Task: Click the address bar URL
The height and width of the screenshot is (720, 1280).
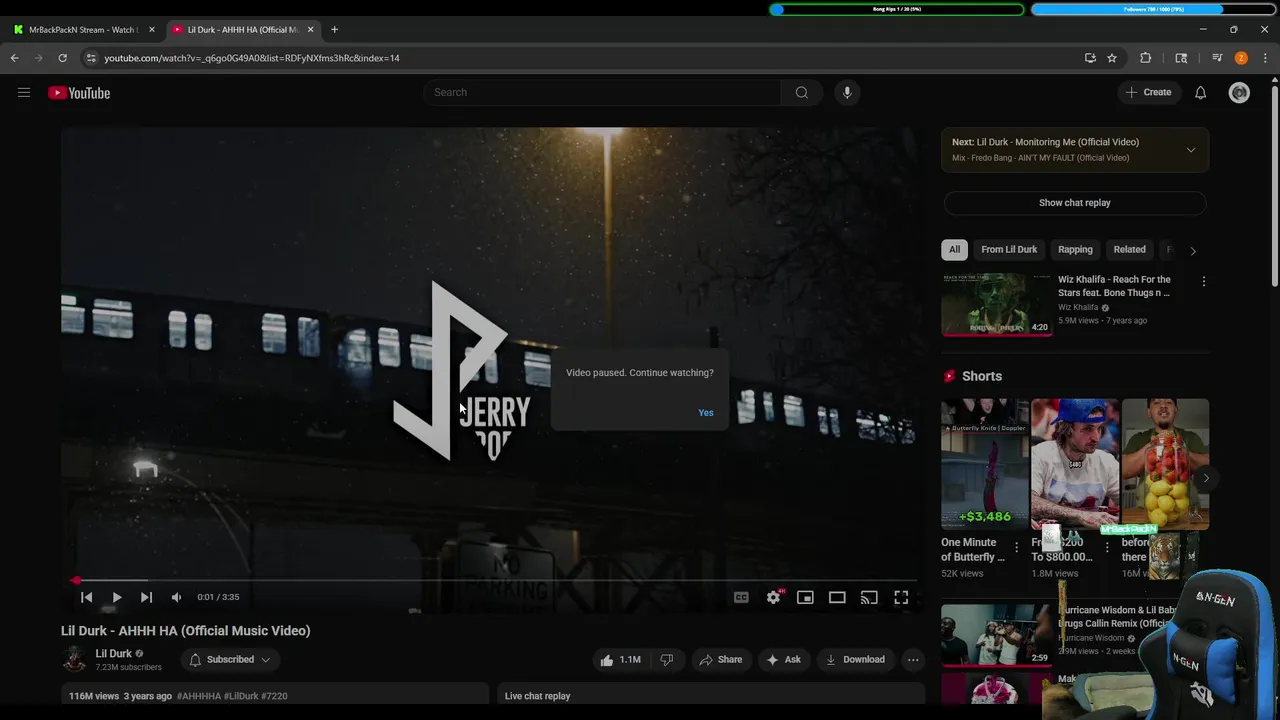Action: point(252,58)
